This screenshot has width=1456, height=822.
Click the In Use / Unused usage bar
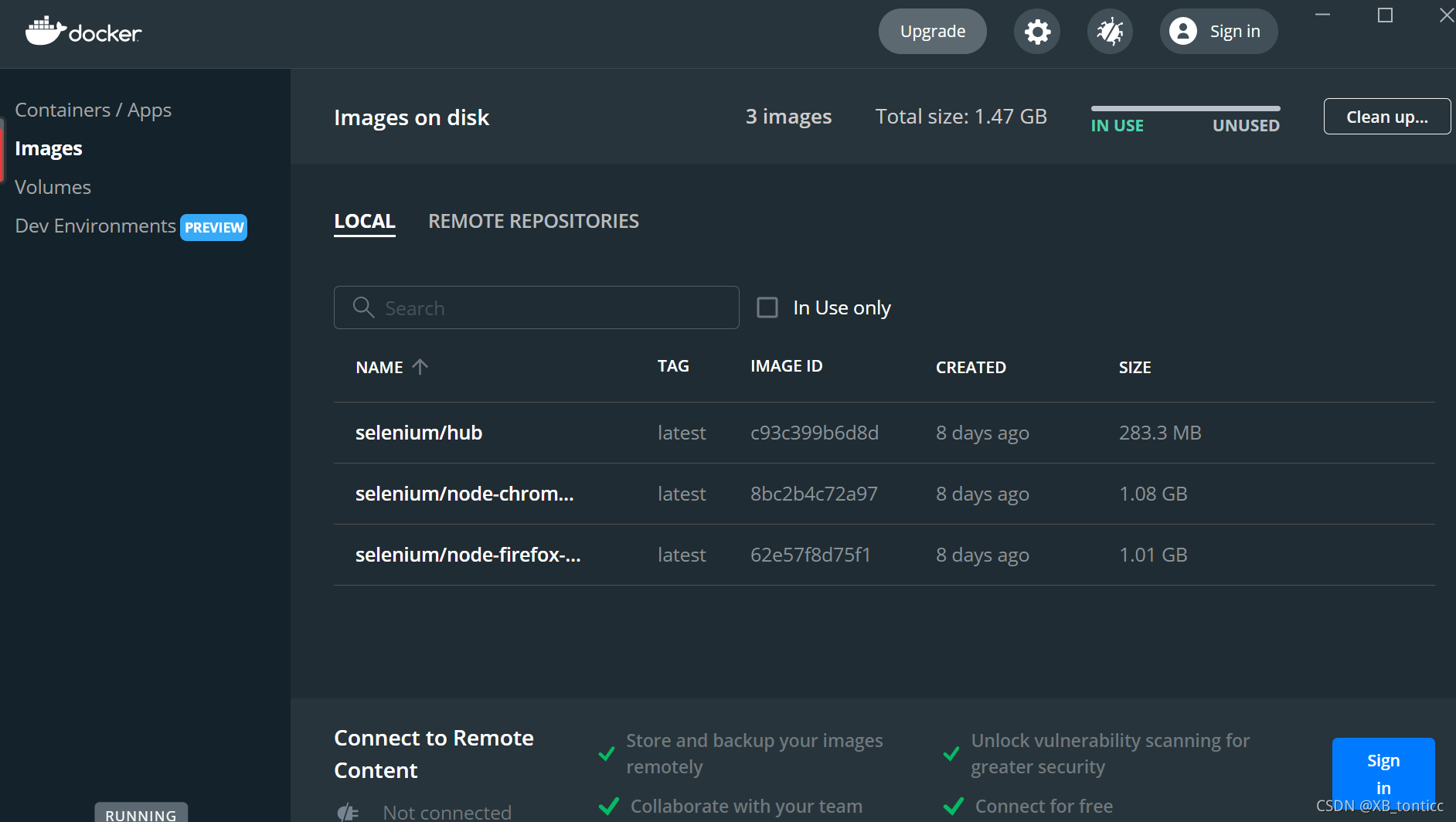[1185, 109]
